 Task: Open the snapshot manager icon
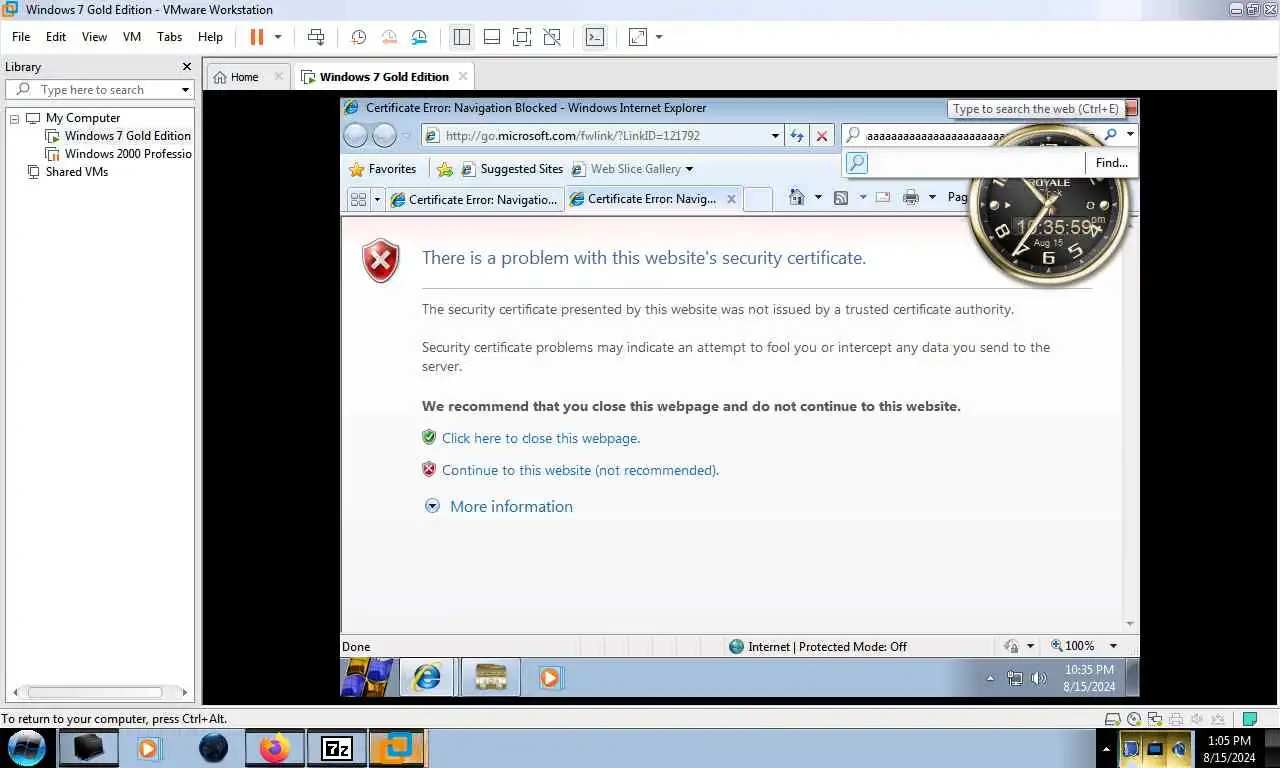(x=420, y=37)
